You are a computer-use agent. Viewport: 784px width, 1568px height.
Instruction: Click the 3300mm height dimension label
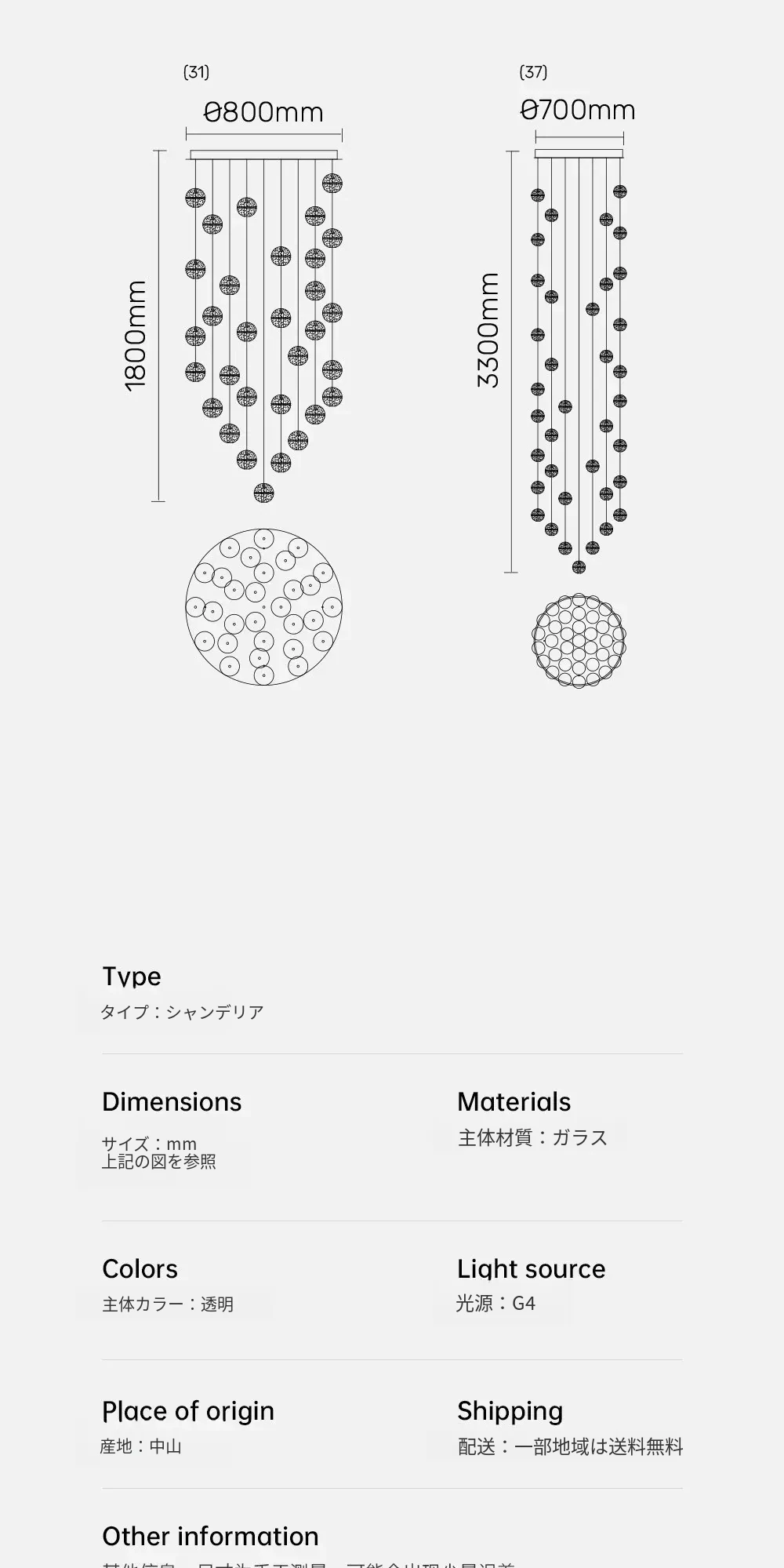click(x=488, y=329)
